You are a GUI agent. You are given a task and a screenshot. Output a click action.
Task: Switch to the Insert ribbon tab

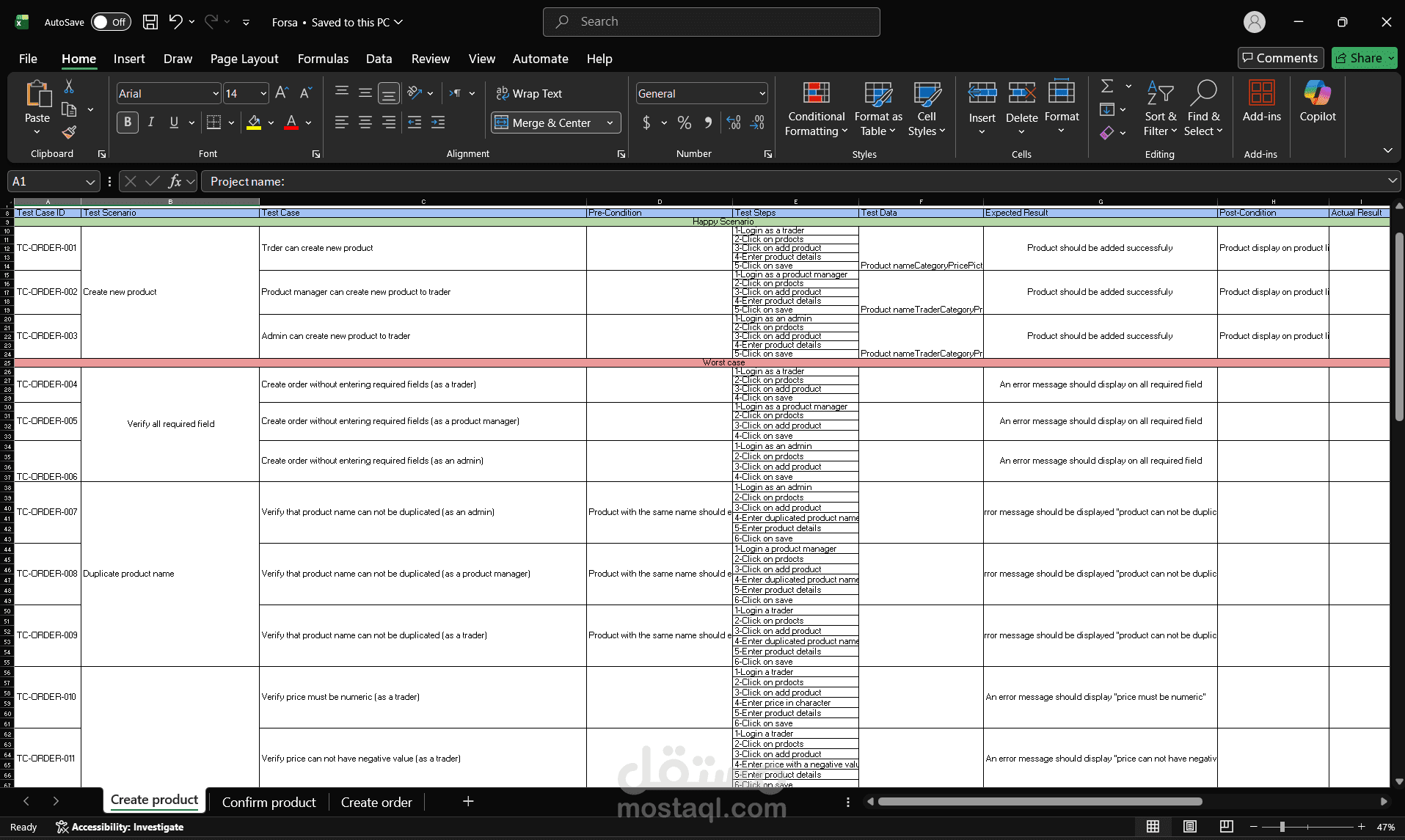[x=129, y=59]
